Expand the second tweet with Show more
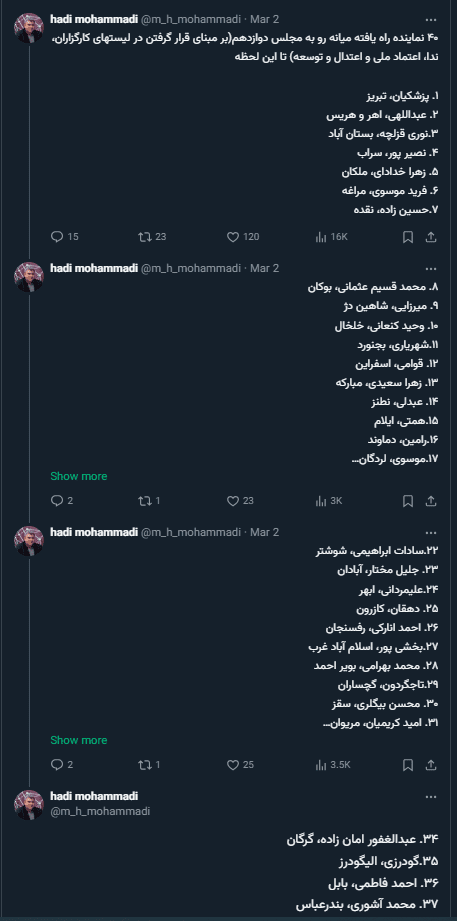This screenshot has width=457, height=921. 79,476
